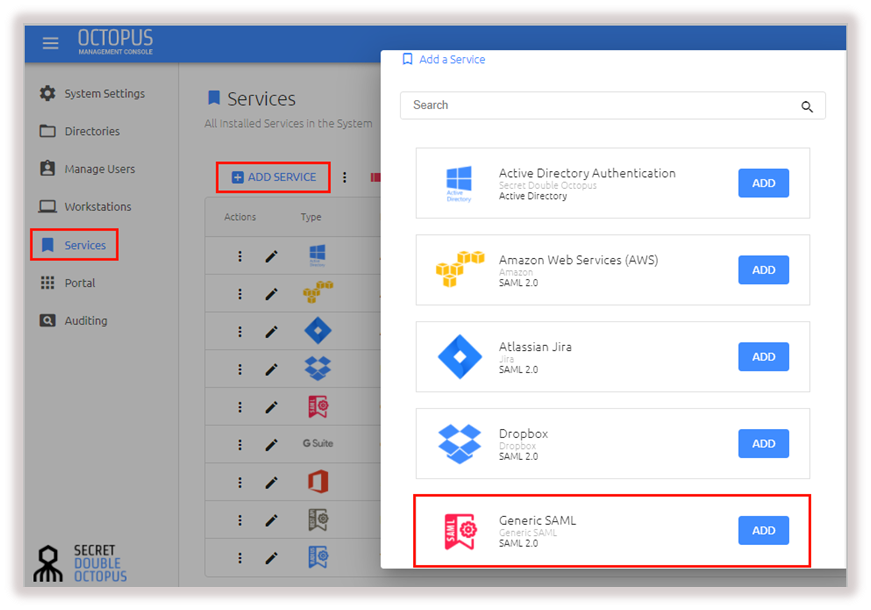The image size is (871, 610).
Task: Click the System Settings gear icon
Action: click(x=48, y=93)
